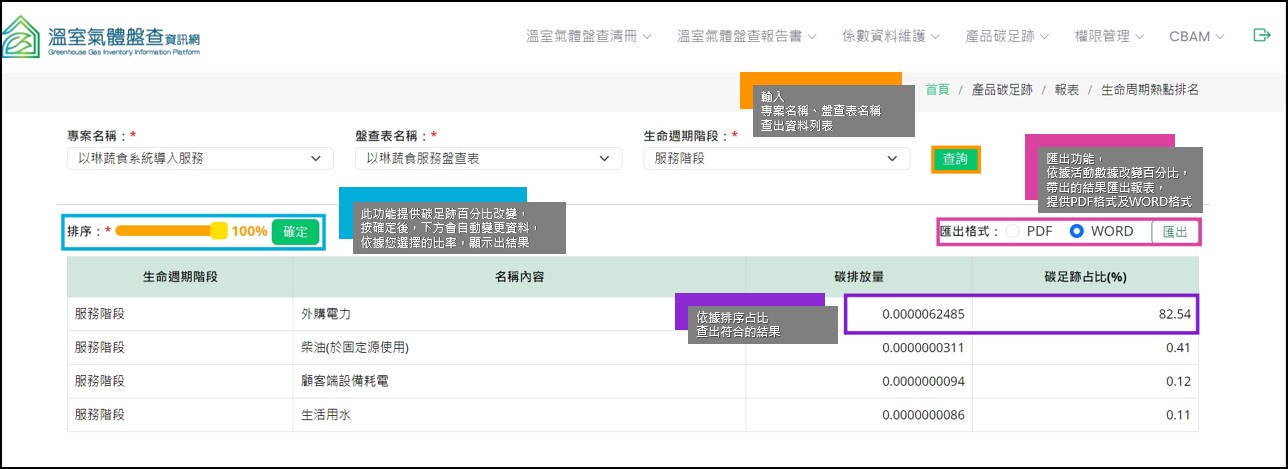This screenshot has height=469, width=1288.
Task: Open the 盤查表名稱 dropdown
Action: 487,158
